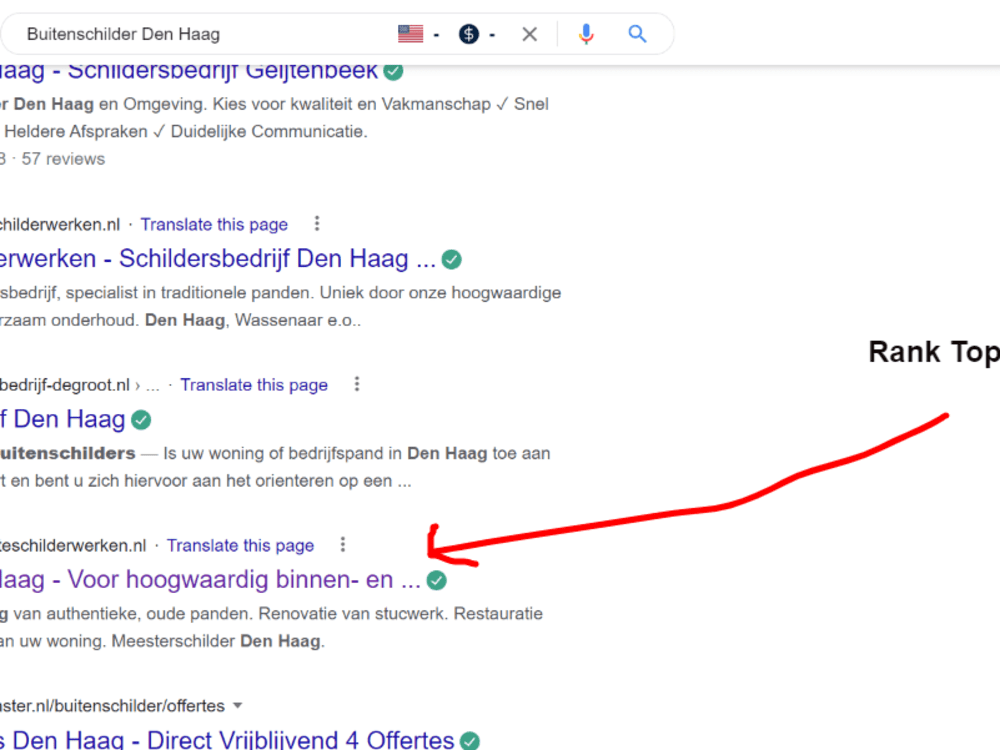
Task: Click the blue search magnifier icon
Action: (637, 34)
